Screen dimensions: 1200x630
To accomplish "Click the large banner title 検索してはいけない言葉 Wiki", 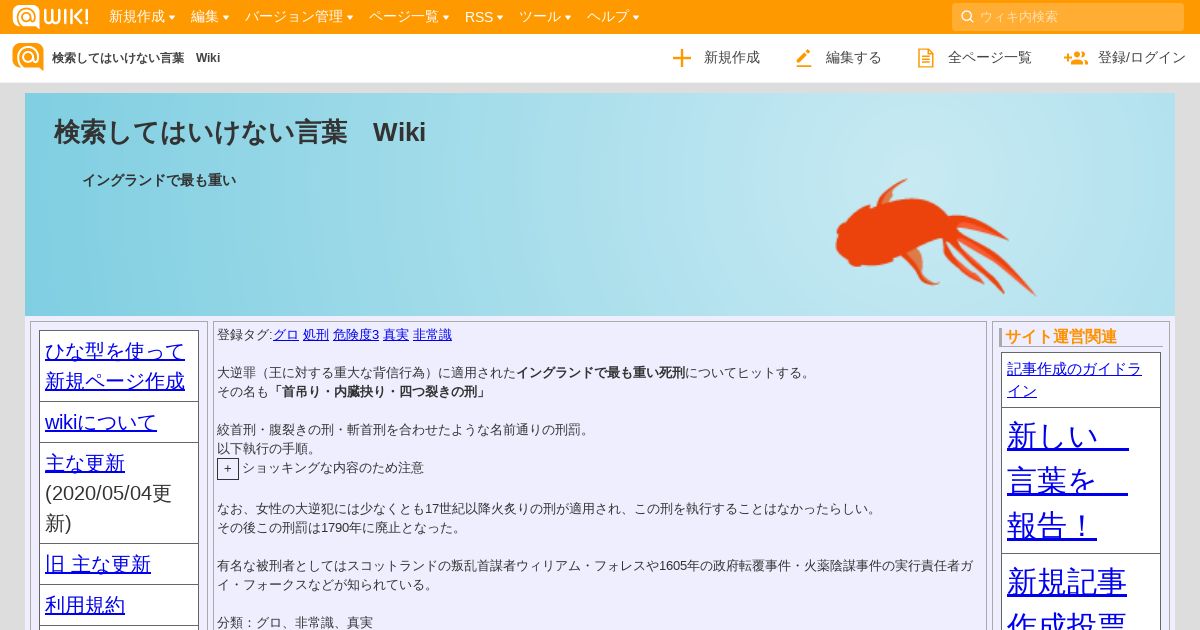I will pos(240,132).
